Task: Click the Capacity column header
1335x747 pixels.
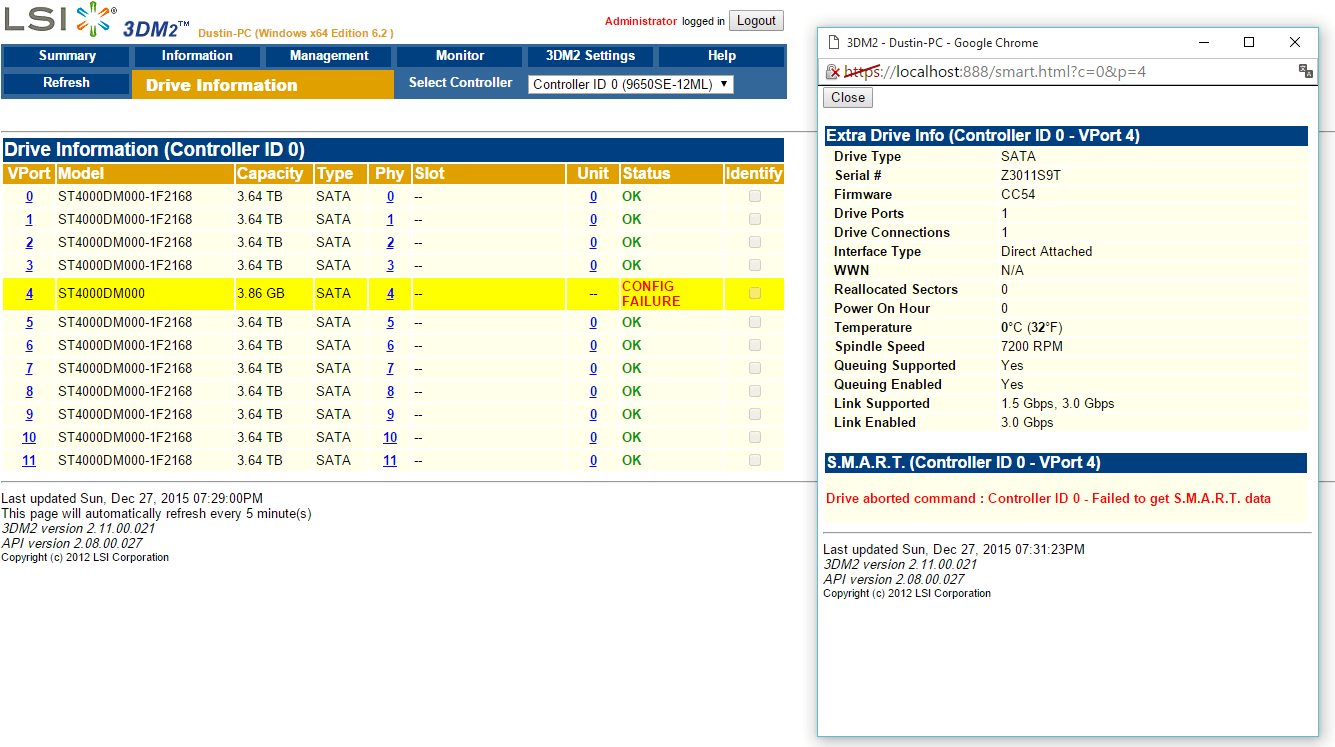Action: 273,174
